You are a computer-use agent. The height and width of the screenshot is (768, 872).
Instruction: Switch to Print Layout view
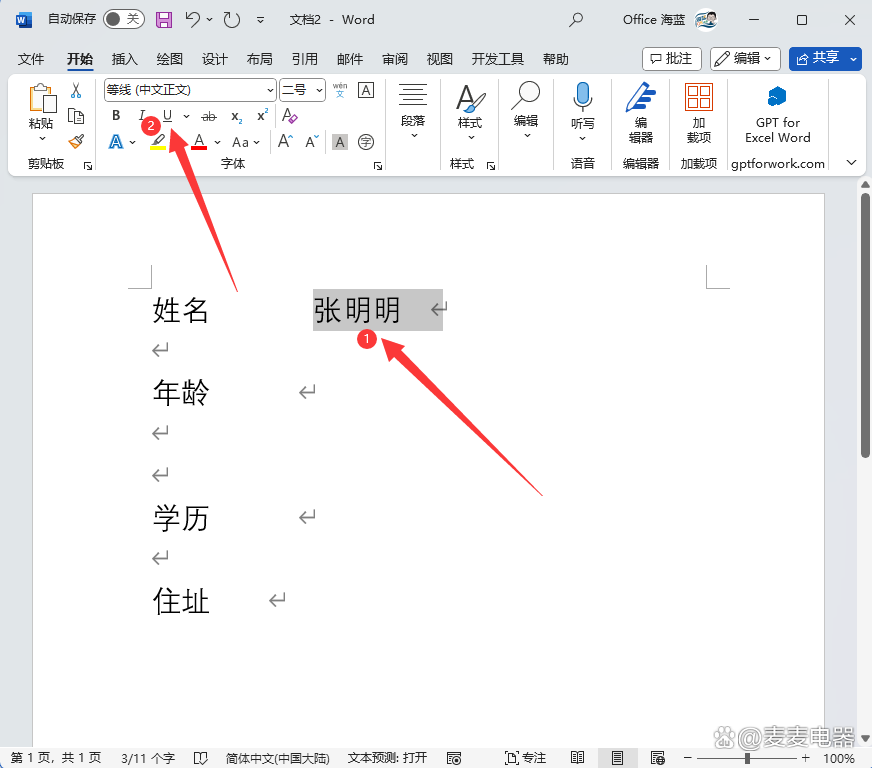coord(617,757)
